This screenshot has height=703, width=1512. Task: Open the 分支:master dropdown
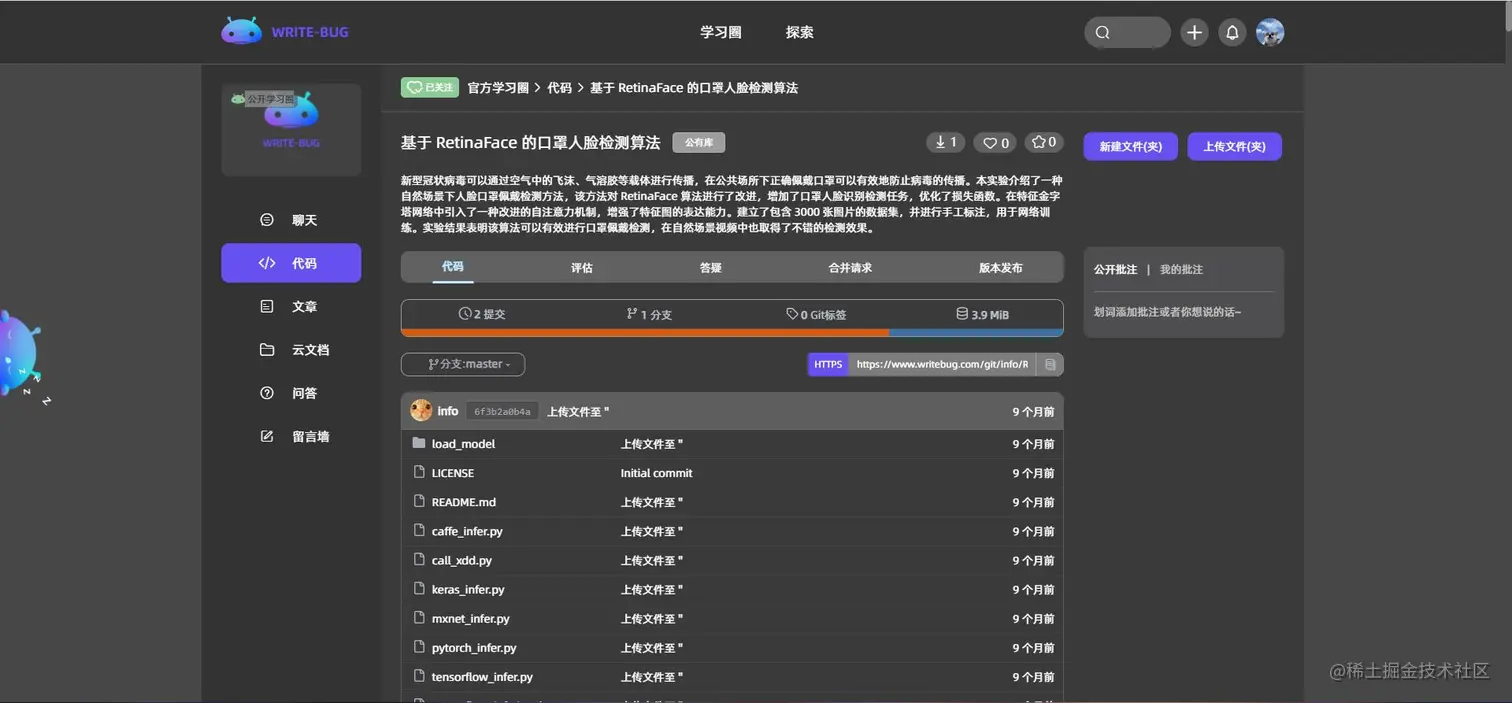click(x=463, y=364)
